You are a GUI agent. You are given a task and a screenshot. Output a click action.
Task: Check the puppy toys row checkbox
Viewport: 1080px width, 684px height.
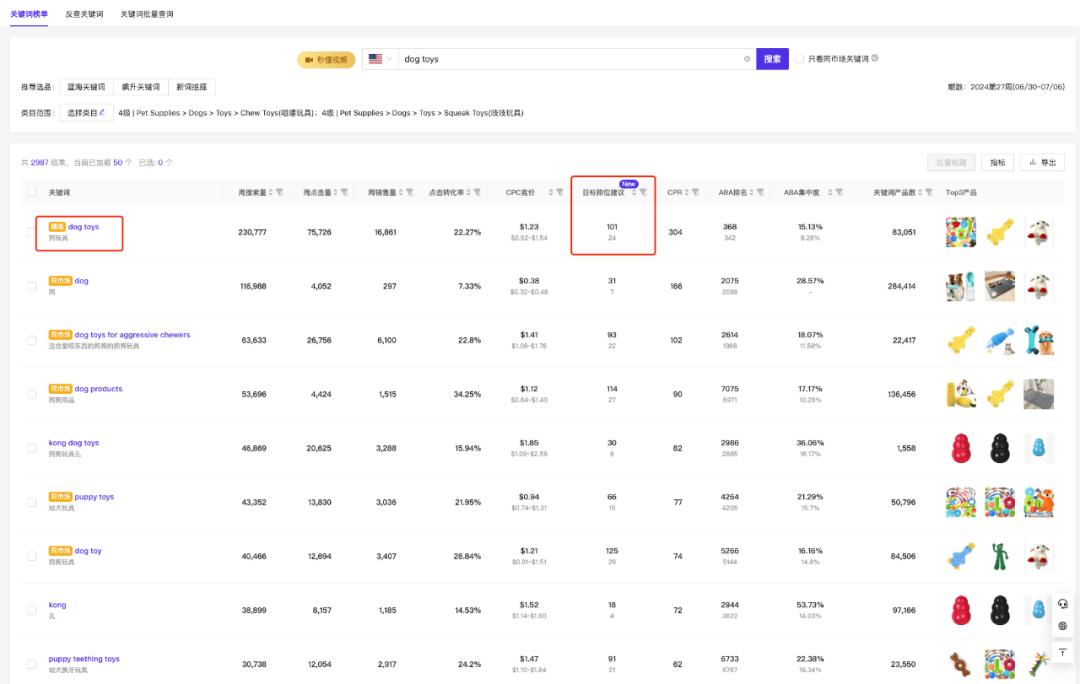(32, 502)
